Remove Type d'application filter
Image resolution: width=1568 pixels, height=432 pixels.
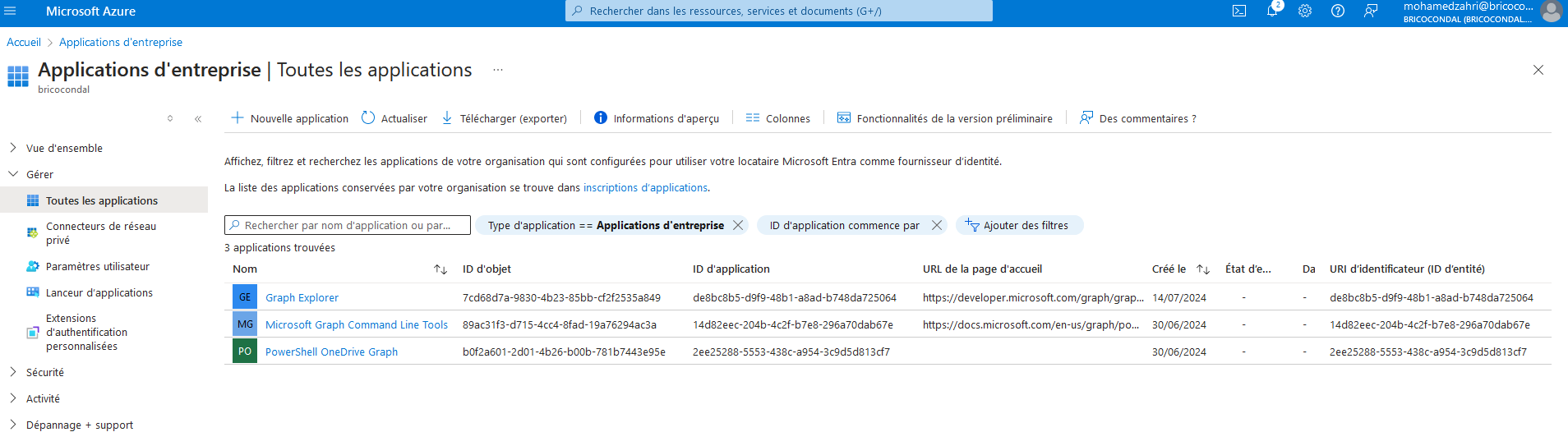click(x=738, y=225)
